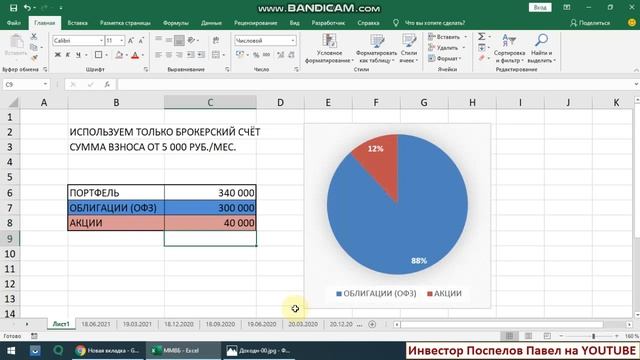The width and height of the screenshot is (640, 360).
Task: Copy selection with Copy icon
Action: pyautogui.click(x=34, y=47)
